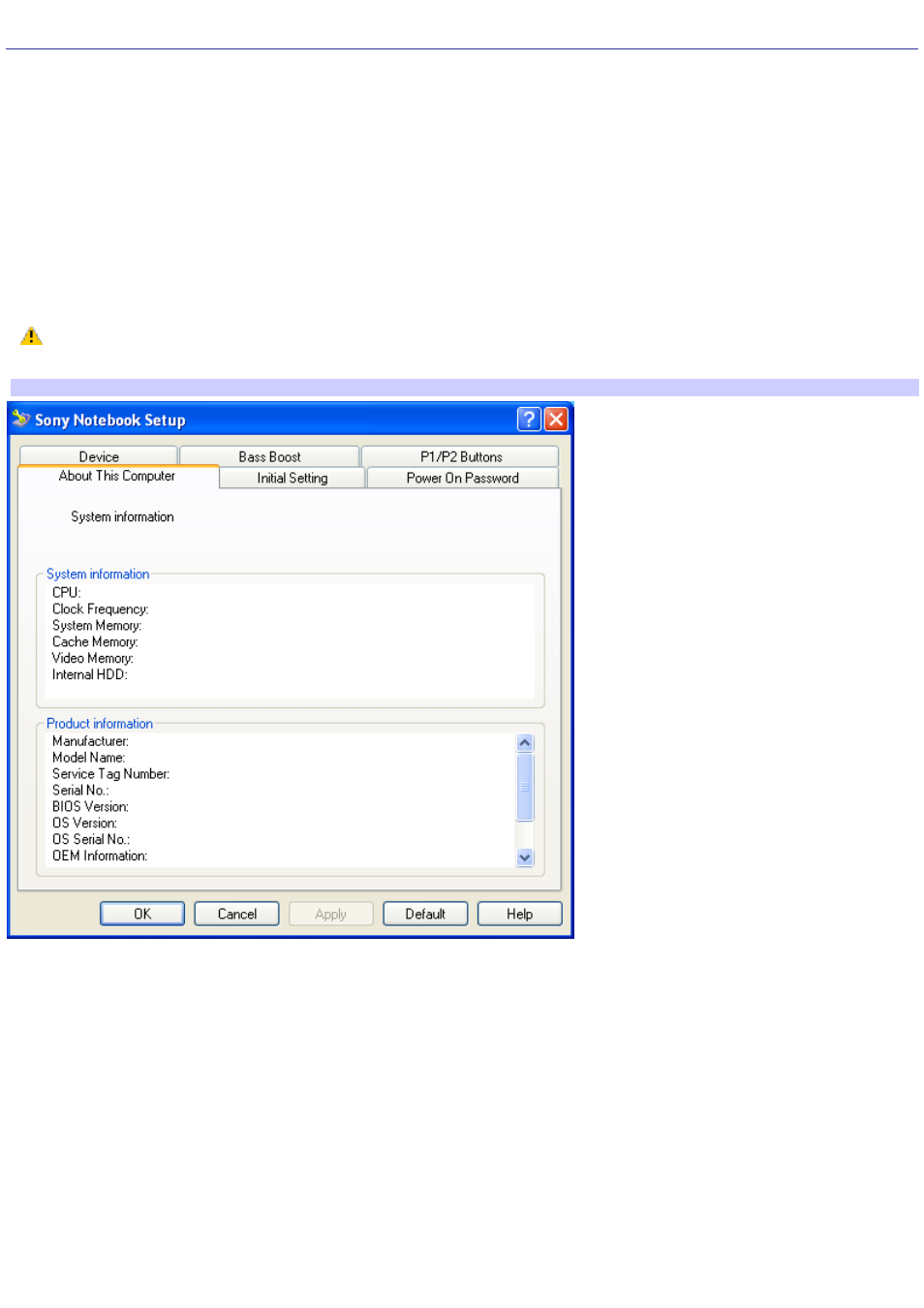Close the Sony Notebook Setup dialog

(556, 419)
